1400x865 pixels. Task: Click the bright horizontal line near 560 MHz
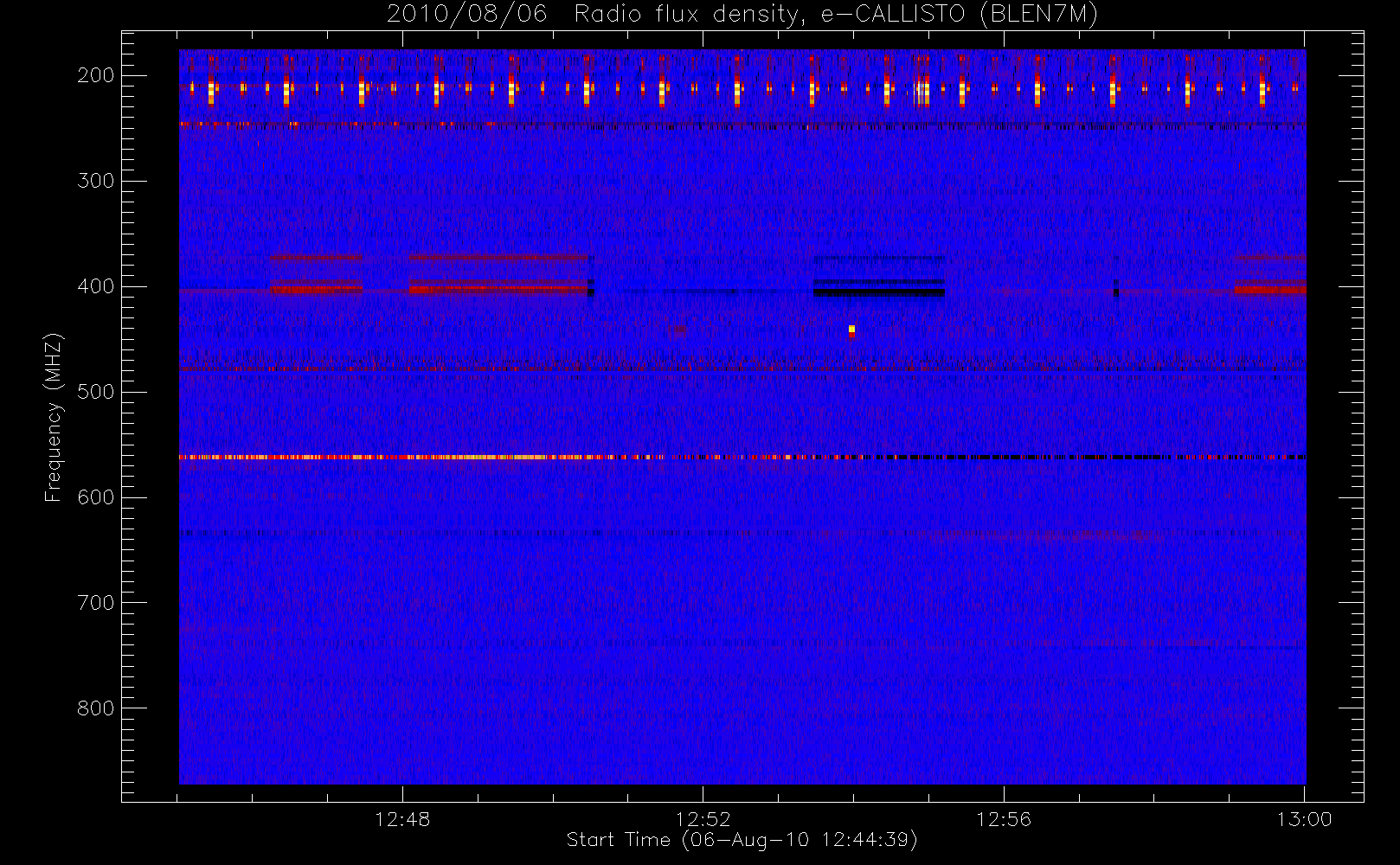pos(742,457)
